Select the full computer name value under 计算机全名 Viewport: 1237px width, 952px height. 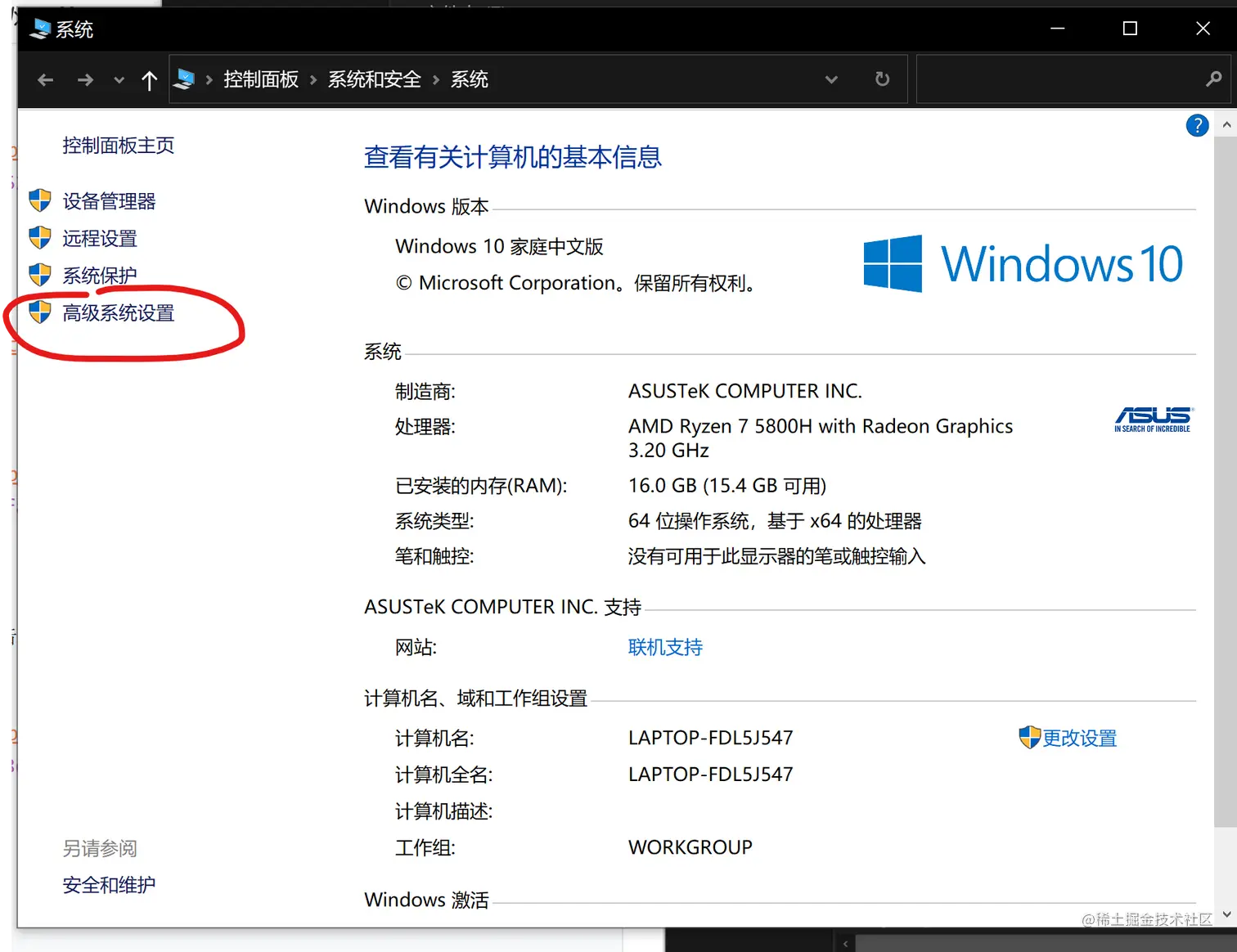(x=710, y=775)
